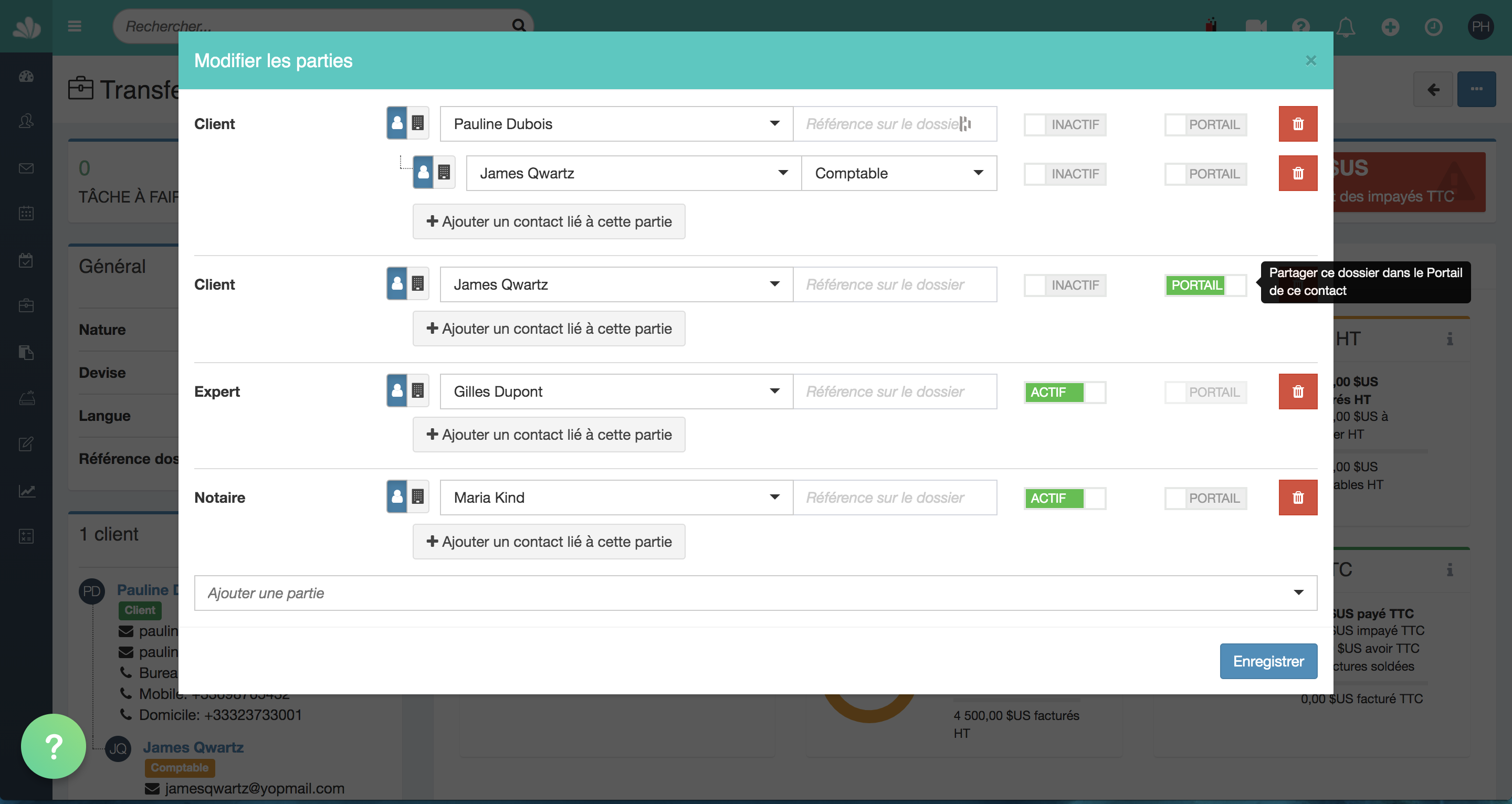Toggle INACTIF switch for Pauline Dubois
1512x804 pixels.
[x=1065, y=124]
